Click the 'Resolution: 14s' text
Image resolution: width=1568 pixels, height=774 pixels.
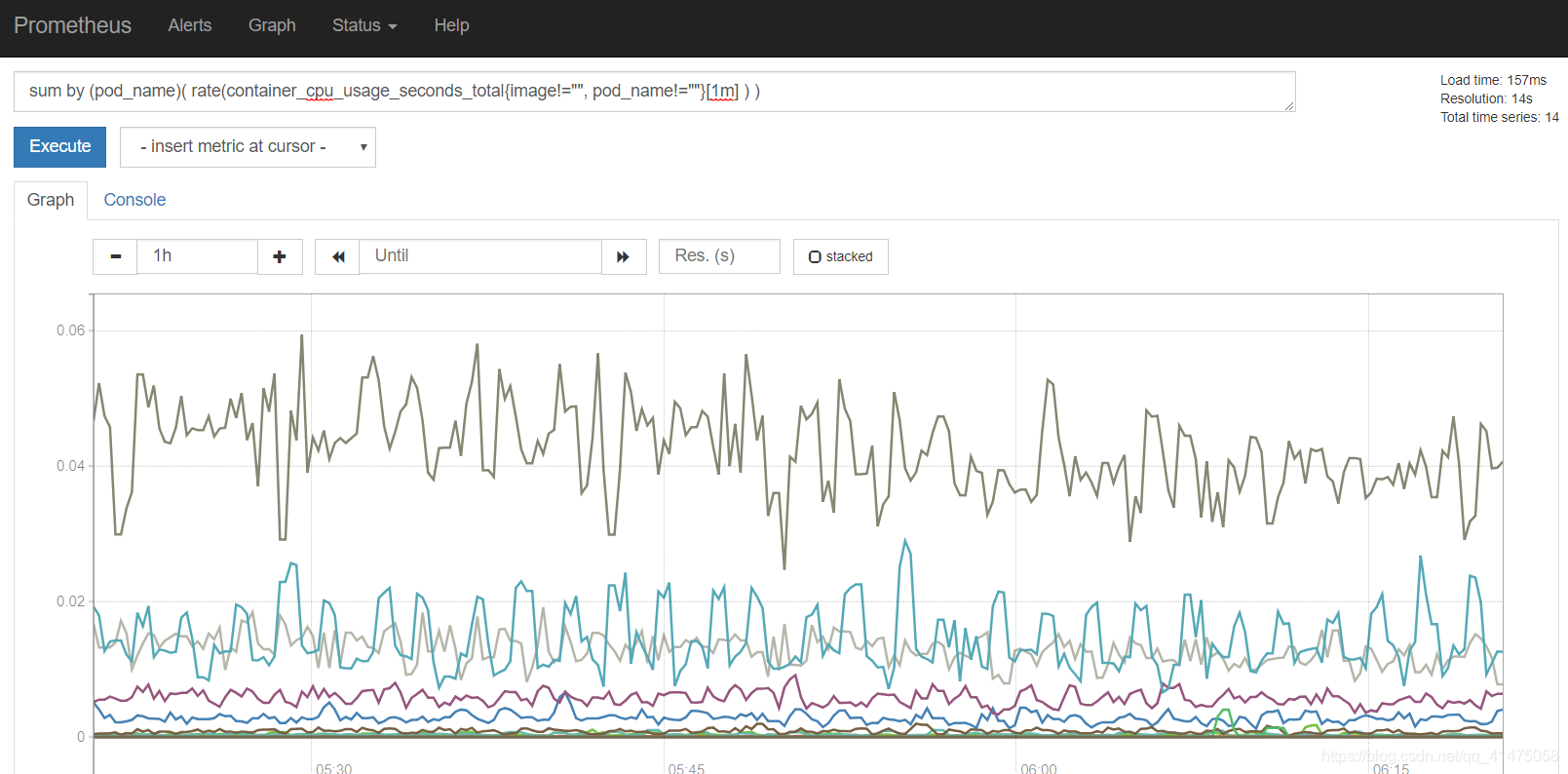point(1486,98)
